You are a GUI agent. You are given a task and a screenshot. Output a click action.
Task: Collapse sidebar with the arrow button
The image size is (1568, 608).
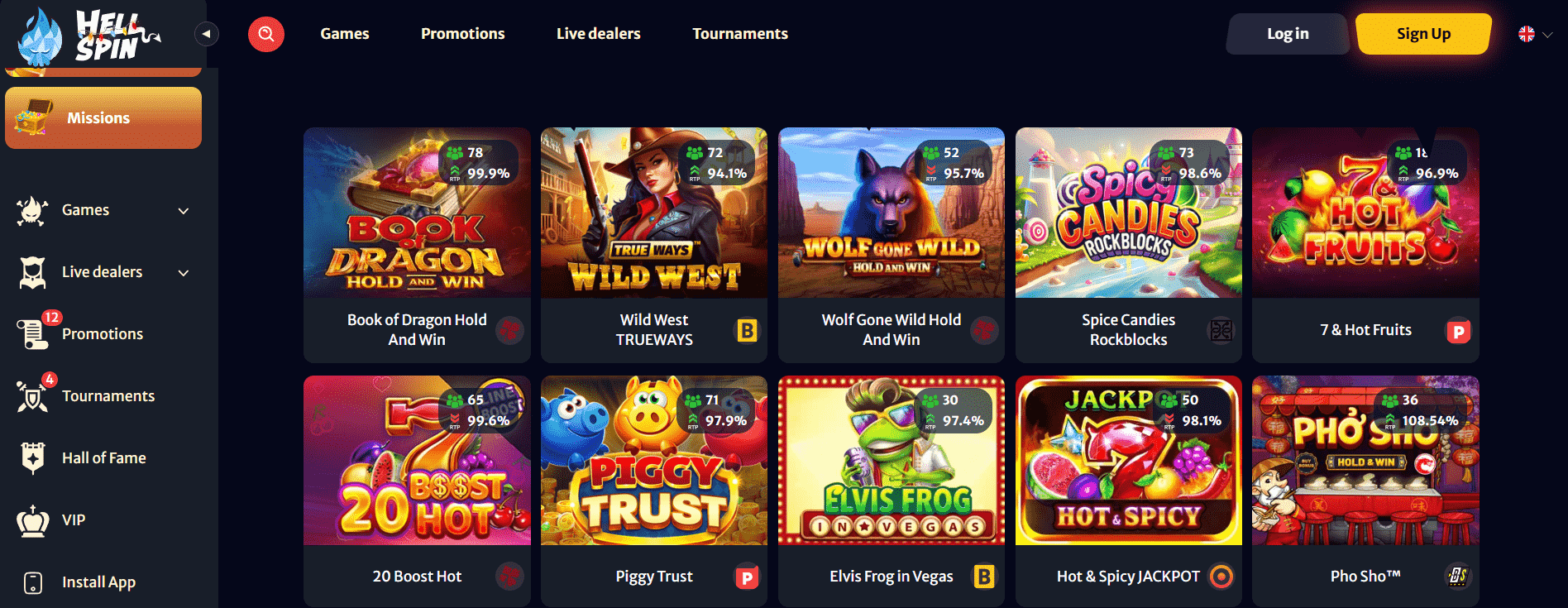pos(207,34)
